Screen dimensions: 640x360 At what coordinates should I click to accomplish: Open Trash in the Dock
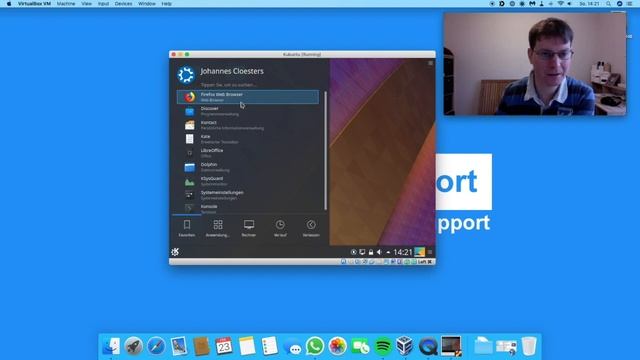(529, 347)
